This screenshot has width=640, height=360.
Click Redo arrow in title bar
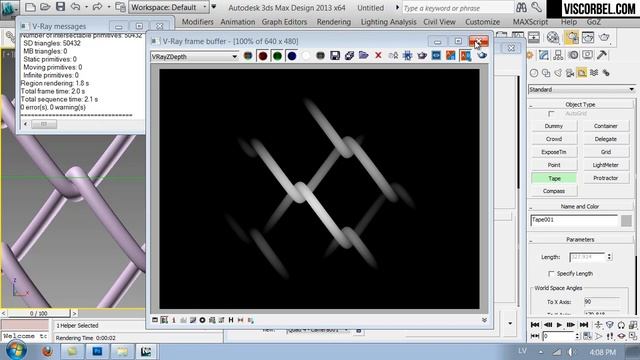point(97,7)
